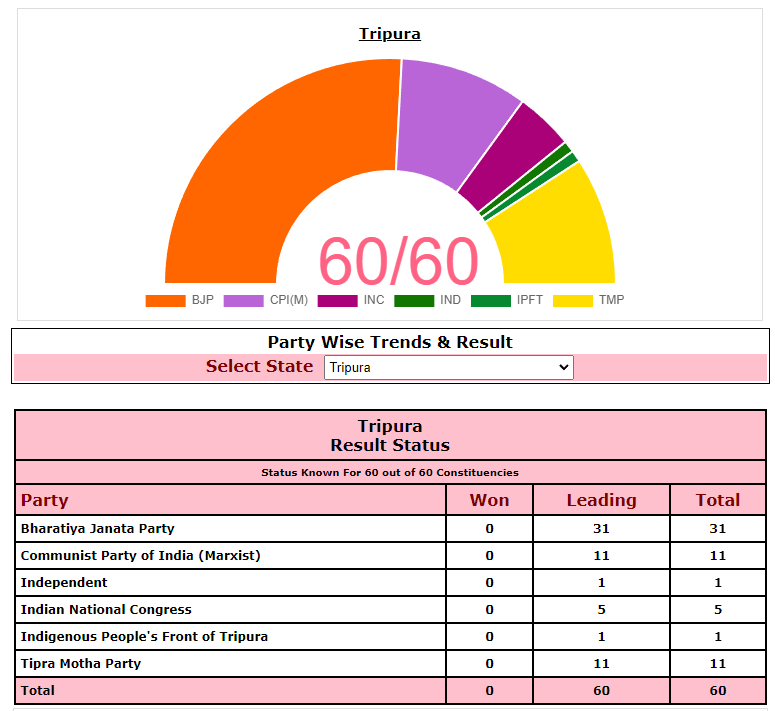Click the magenta INC legend swatch
The height and width of the screenshot is (711, 775).
tap(338, 300)
